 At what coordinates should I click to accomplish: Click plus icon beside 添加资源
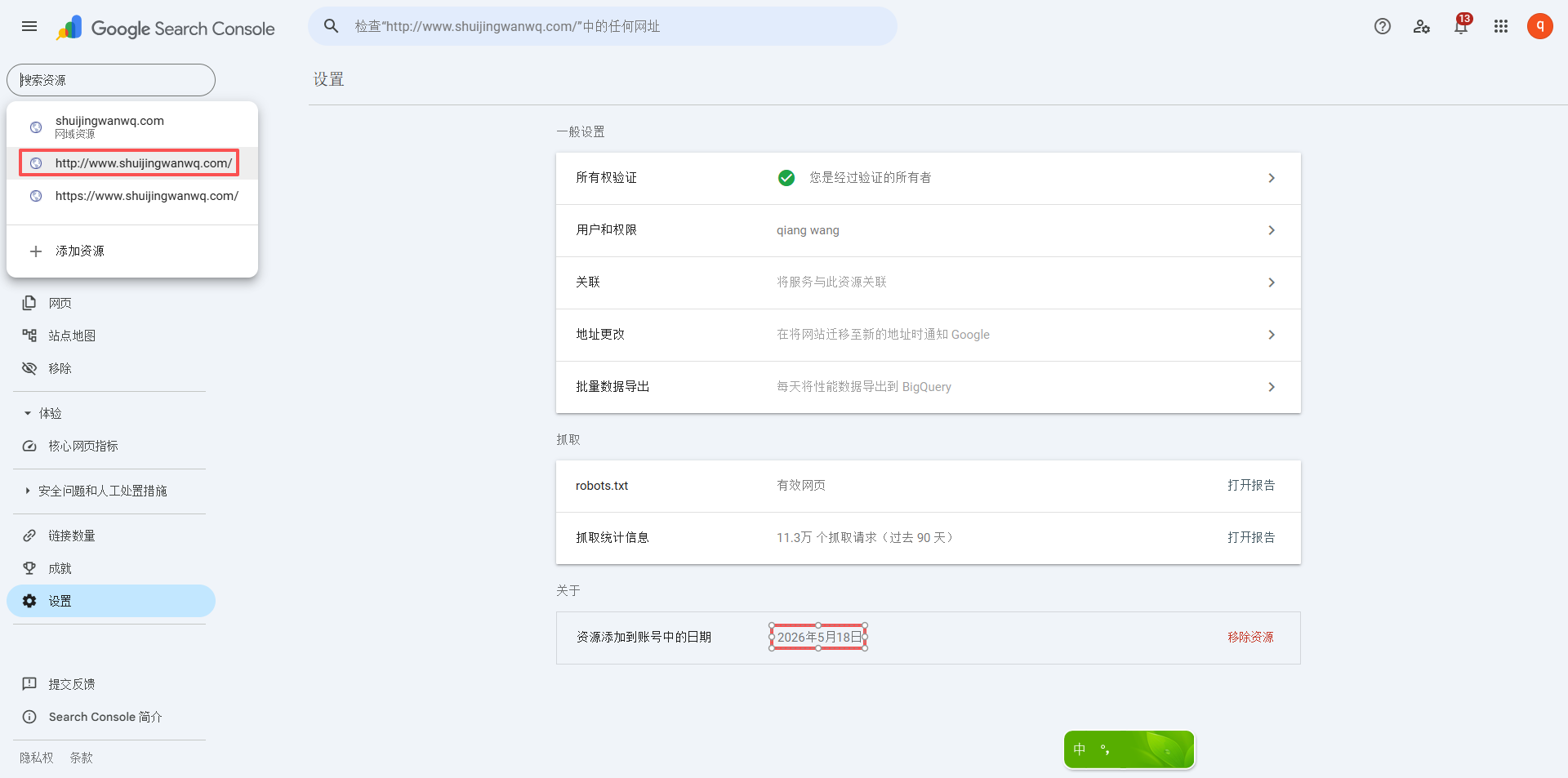(36, 251)
